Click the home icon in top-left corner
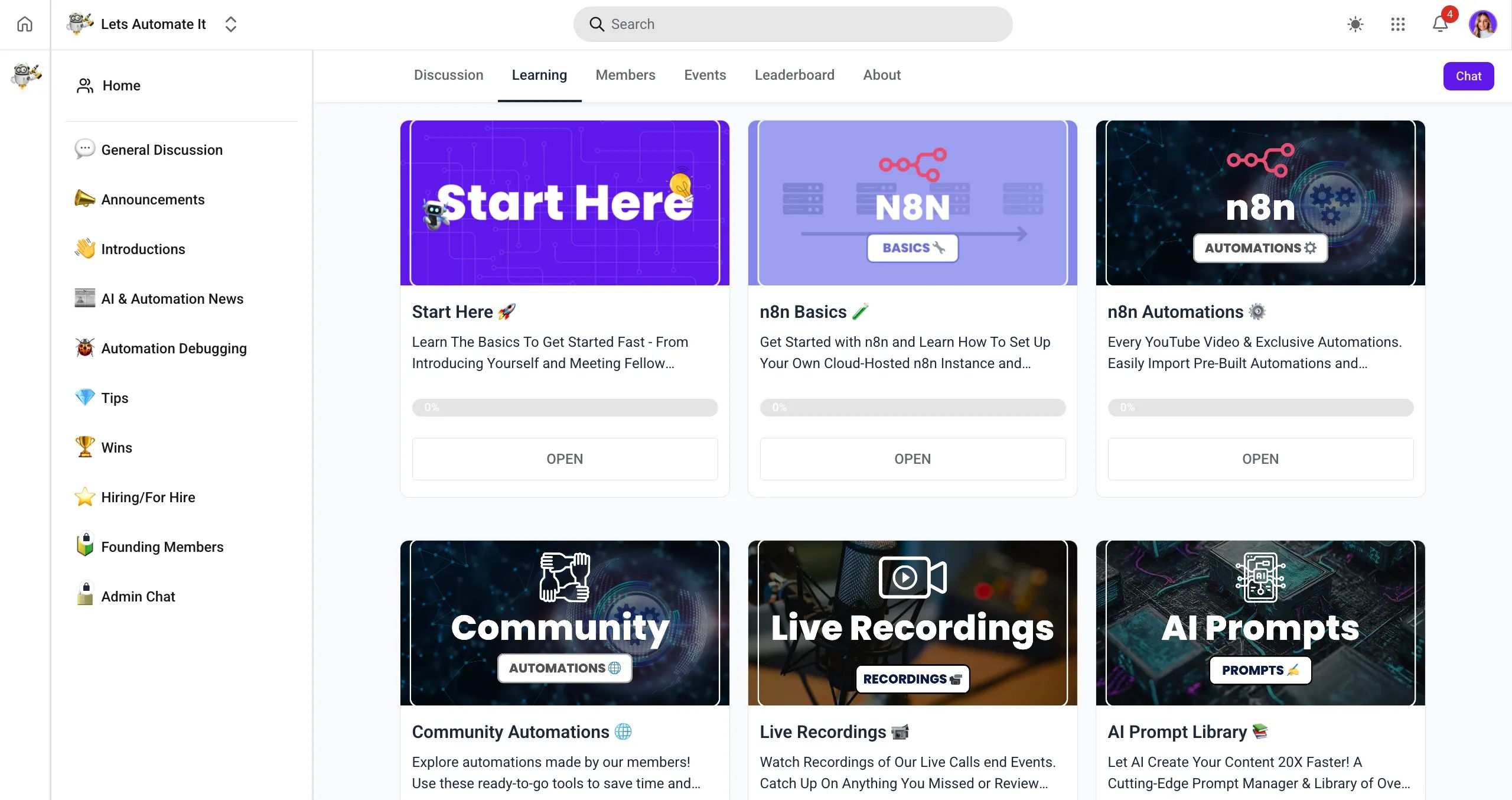The width and height of the screenshot is (1512, 800). pyautogui.click(x=25, y=24)
